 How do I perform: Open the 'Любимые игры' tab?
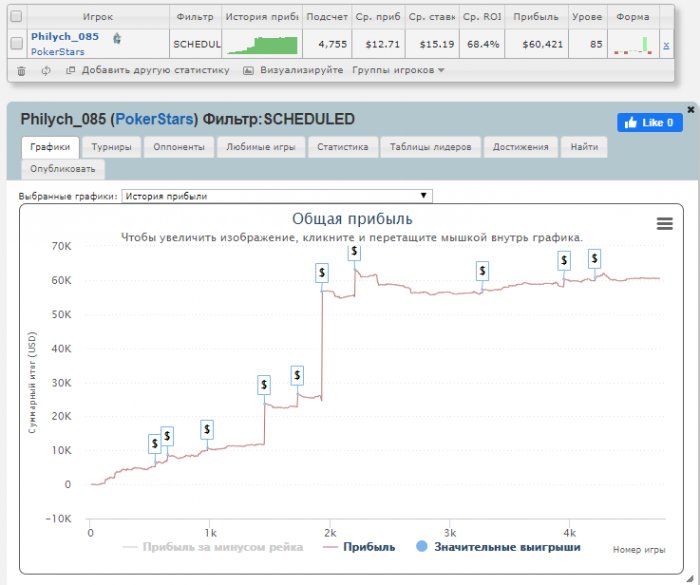[x=261, y=147]
